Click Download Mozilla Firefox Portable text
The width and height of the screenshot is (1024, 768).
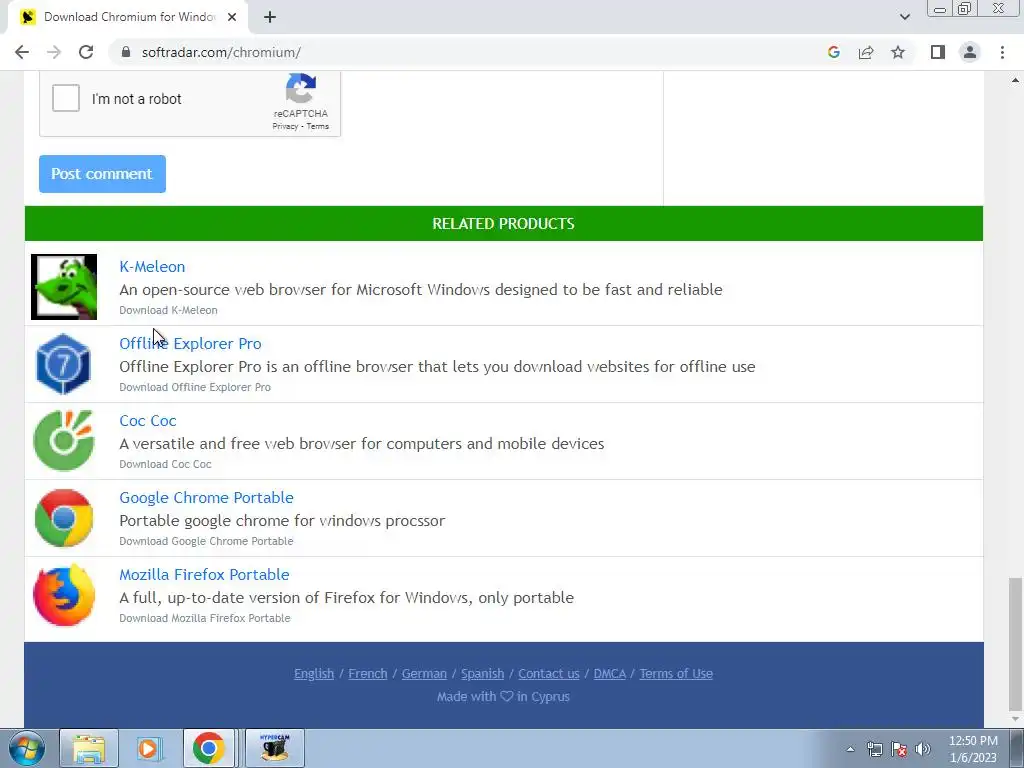click(x=205, y=618)
